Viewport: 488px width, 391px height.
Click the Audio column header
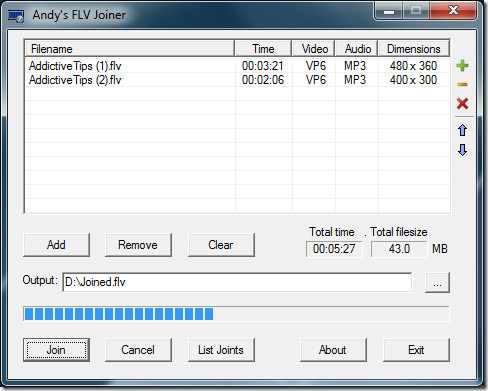click(356, 49)
